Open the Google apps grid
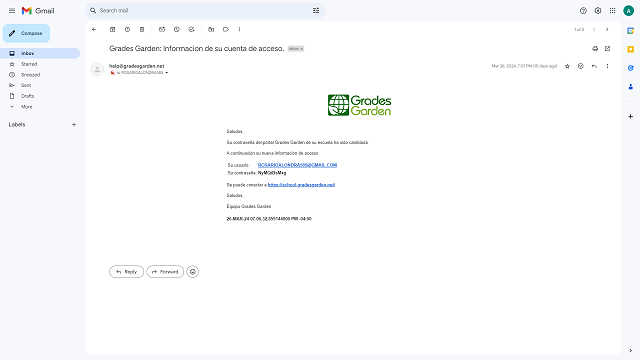The image size is (640, 360). tap(613, 11)
